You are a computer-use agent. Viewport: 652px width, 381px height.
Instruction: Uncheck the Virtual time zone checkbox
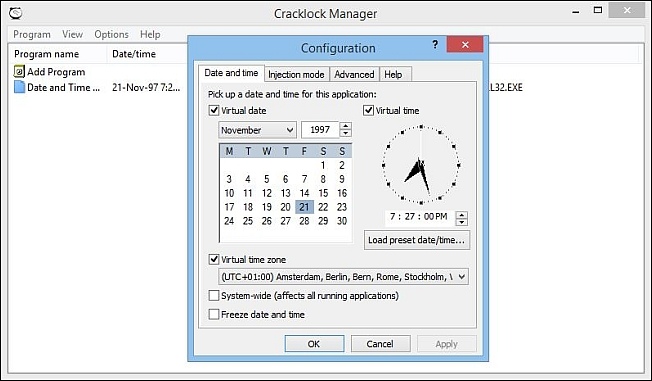tap(214, 260)
